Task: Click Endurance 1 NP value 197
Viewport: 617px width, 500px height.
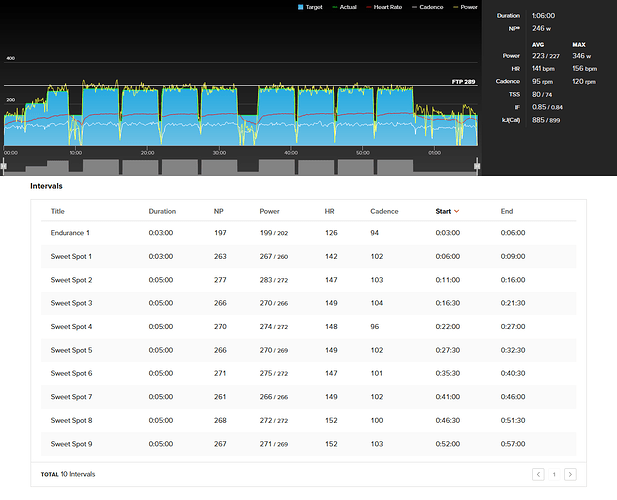Action: coord(220,233)
